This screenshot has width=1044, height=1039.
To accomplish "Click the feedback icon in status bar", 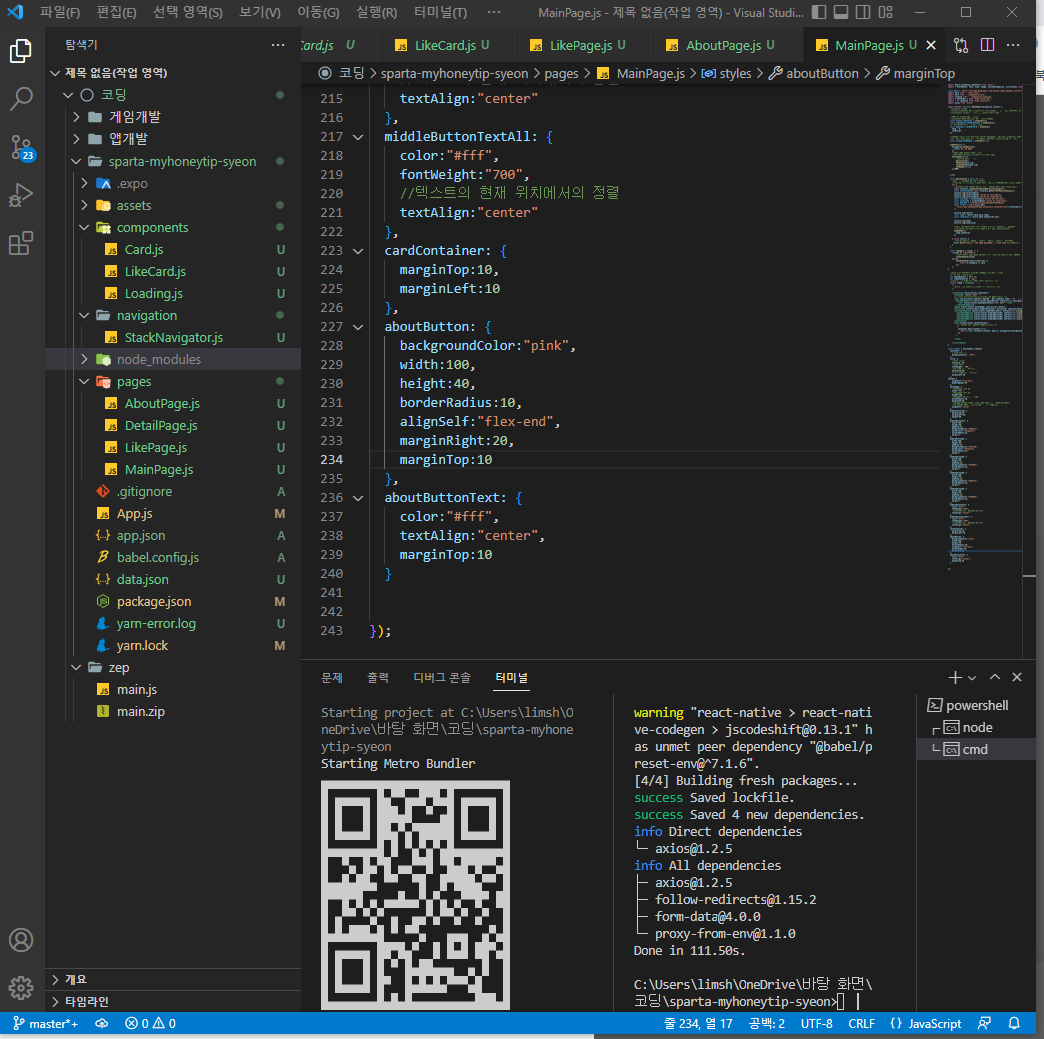I will pos(984,1024).
